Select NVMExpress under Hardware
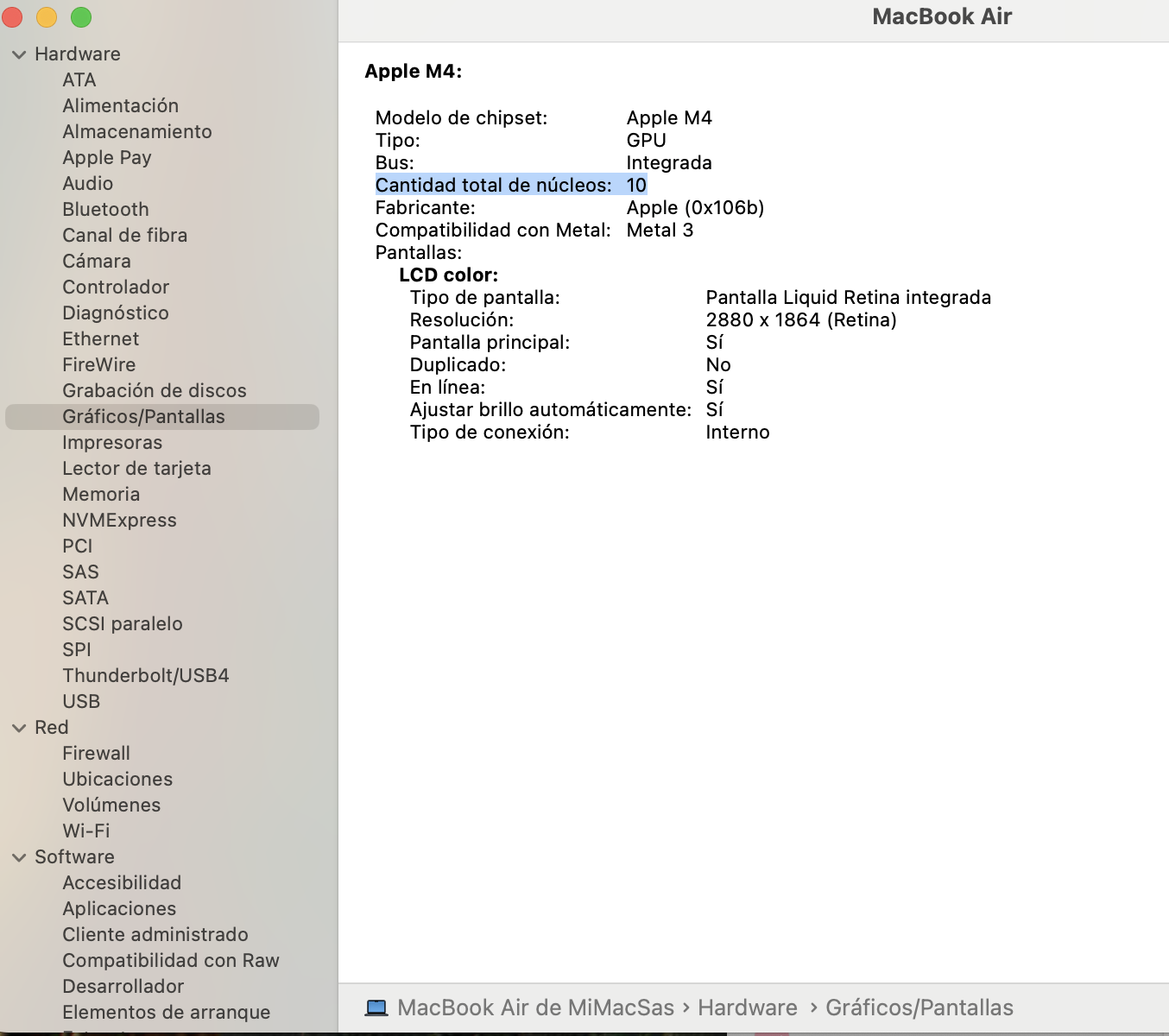Image resolution: width=1169 pixels, height=1036 pixels. coord(119,520)
